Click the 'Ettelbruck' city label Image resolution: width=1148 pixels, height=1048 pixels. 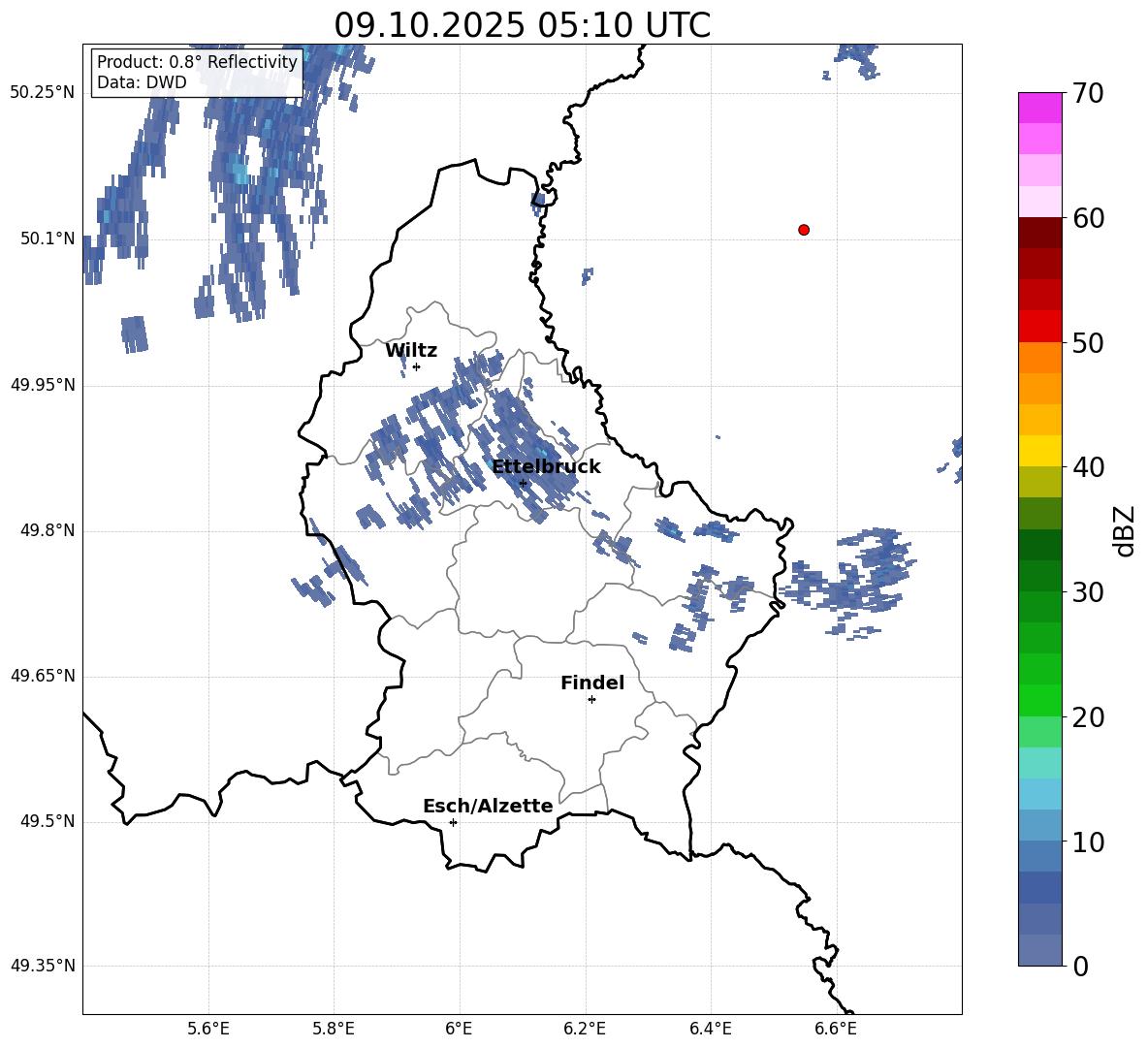pyautogui.click(x=546, y=467)
